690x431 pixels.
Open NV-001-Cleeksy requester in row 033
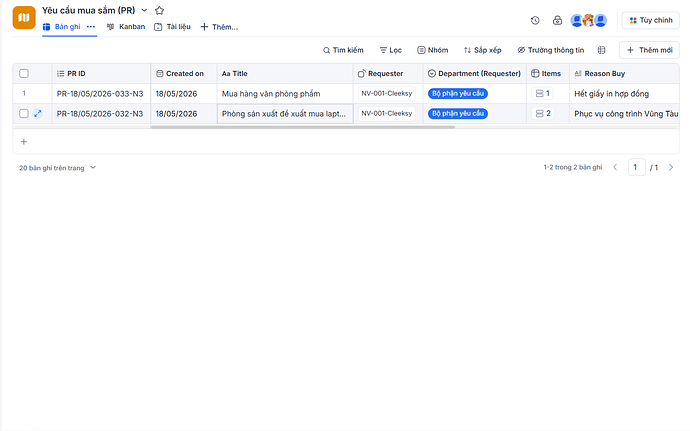[x=387, y=93]
